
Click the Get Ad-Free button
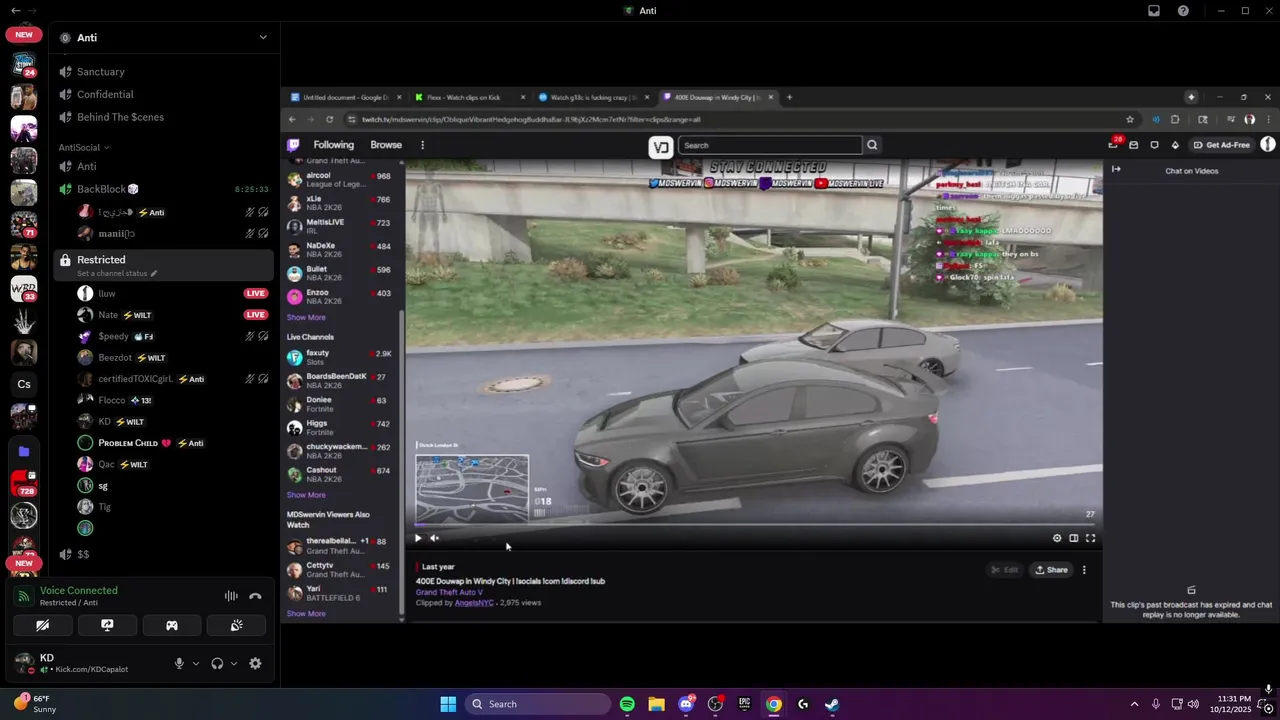click(1221, 145)
